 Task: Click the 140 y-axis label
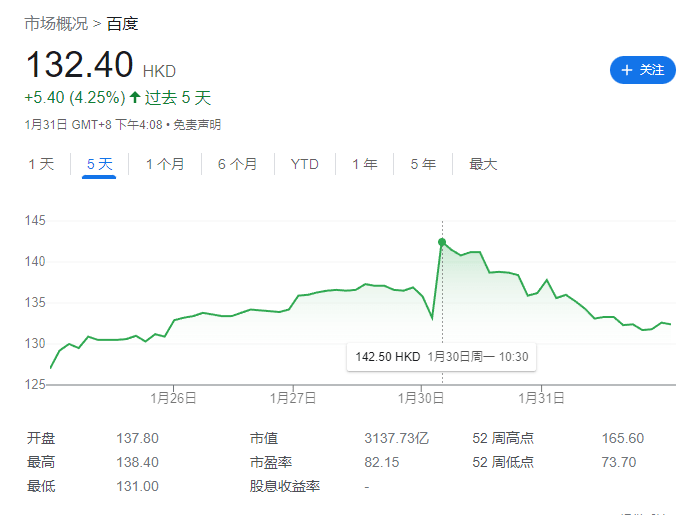pos(35,261)
